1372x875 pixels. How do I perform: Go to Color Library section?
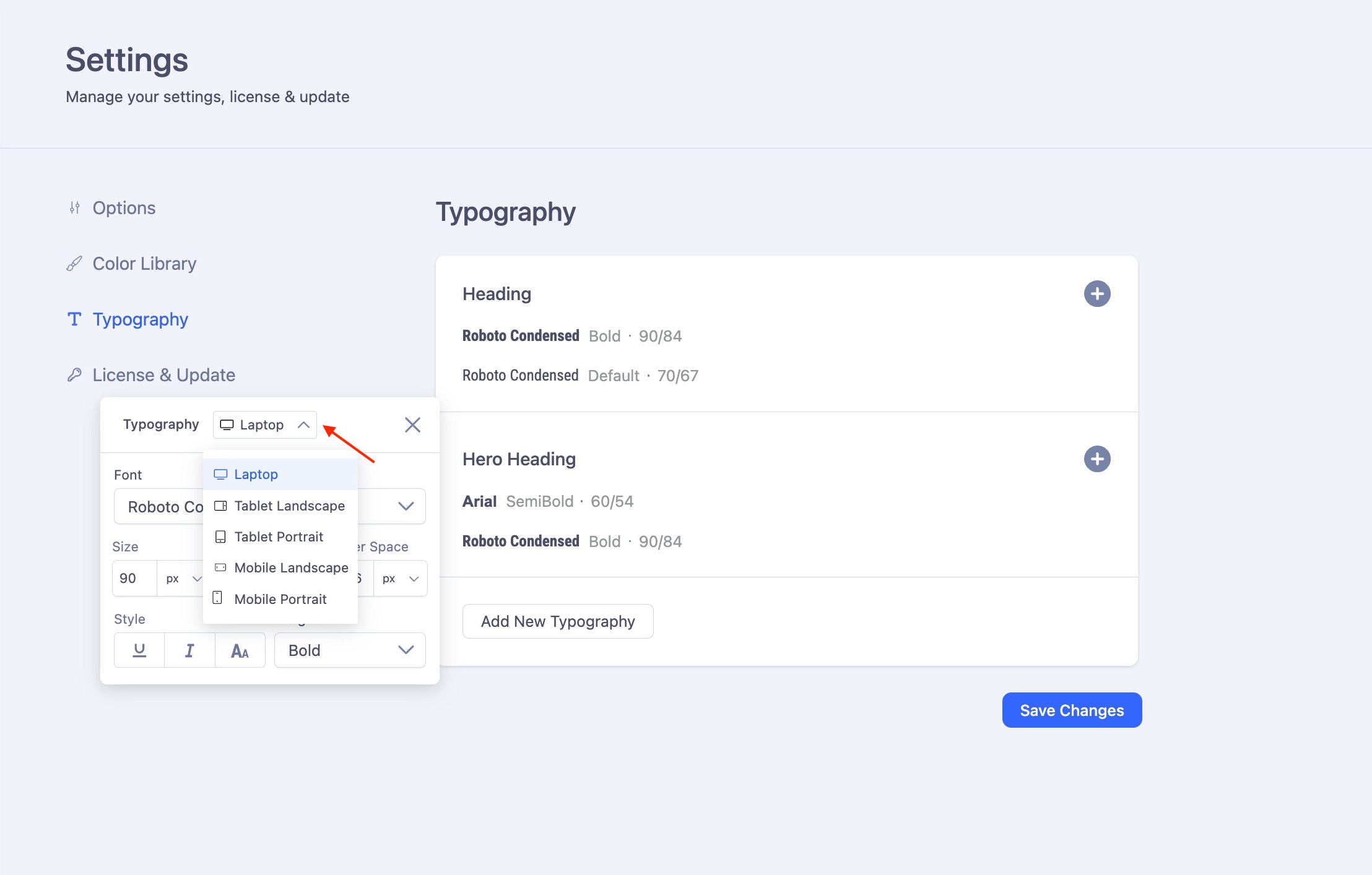pyautogui.click(x=144, y=264)
